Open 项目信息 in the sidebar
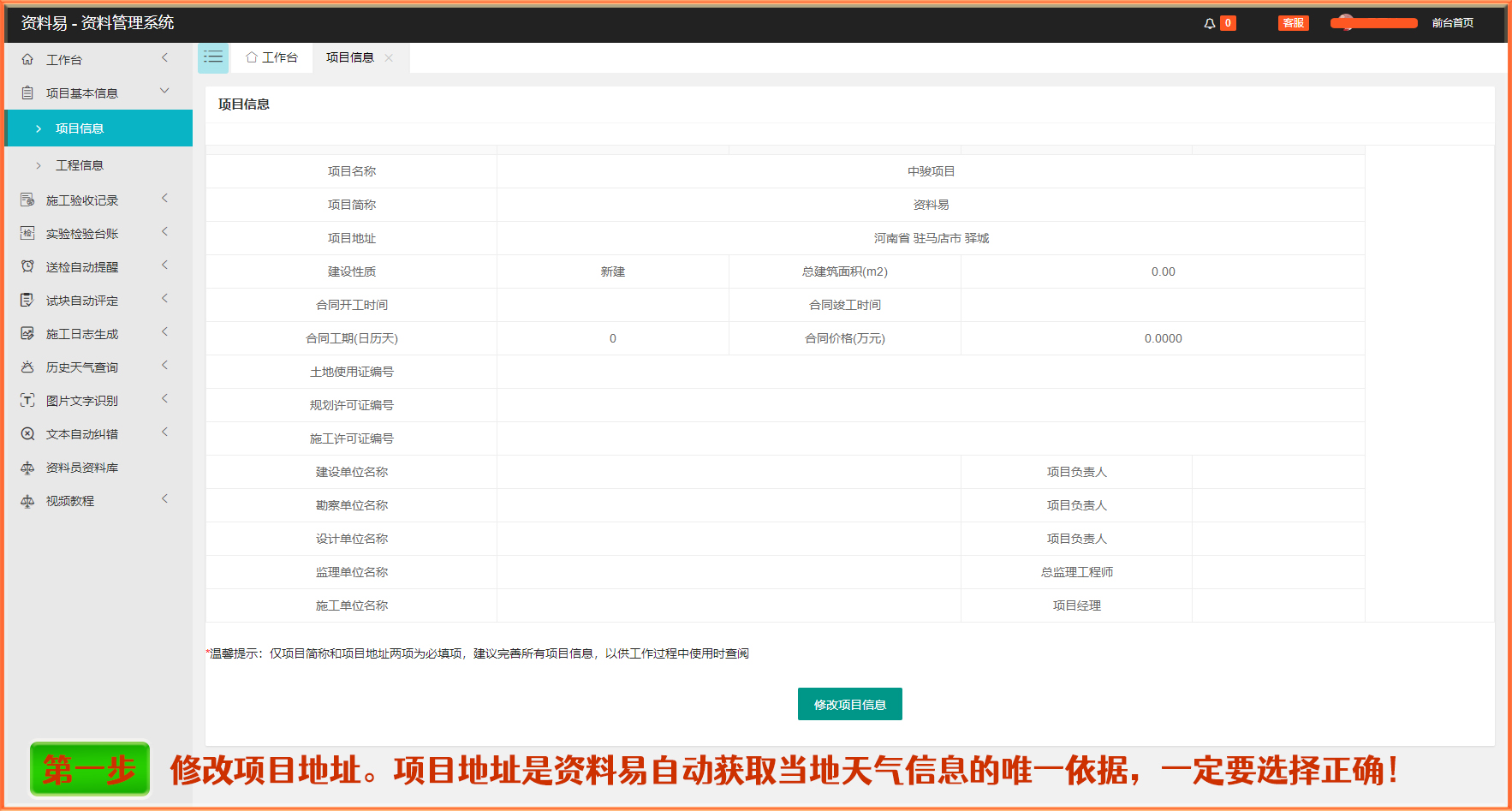 pyautogui.click(x=98, y=128)
